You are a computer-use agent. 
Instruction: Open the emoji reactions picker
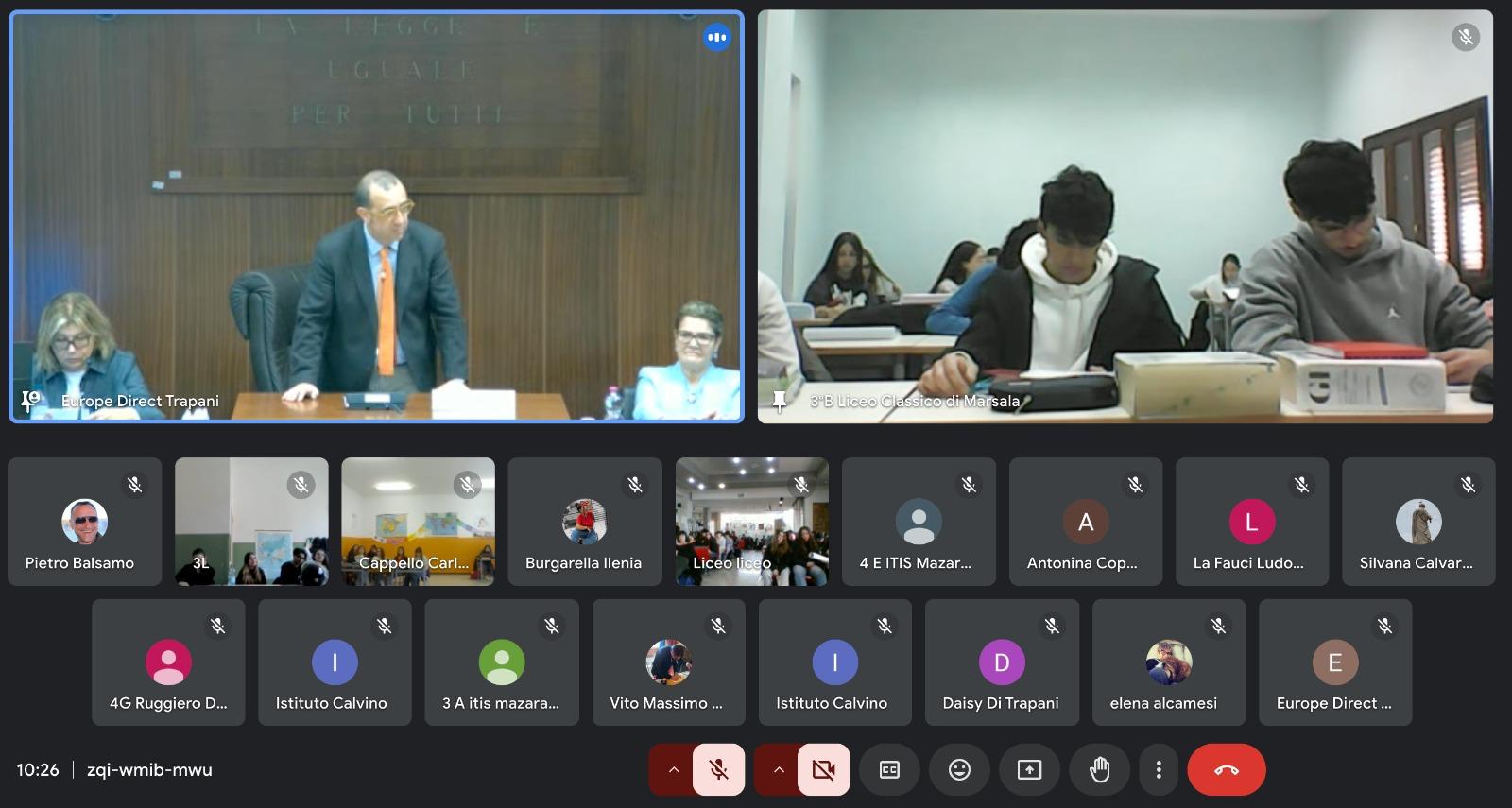(959, 769)
